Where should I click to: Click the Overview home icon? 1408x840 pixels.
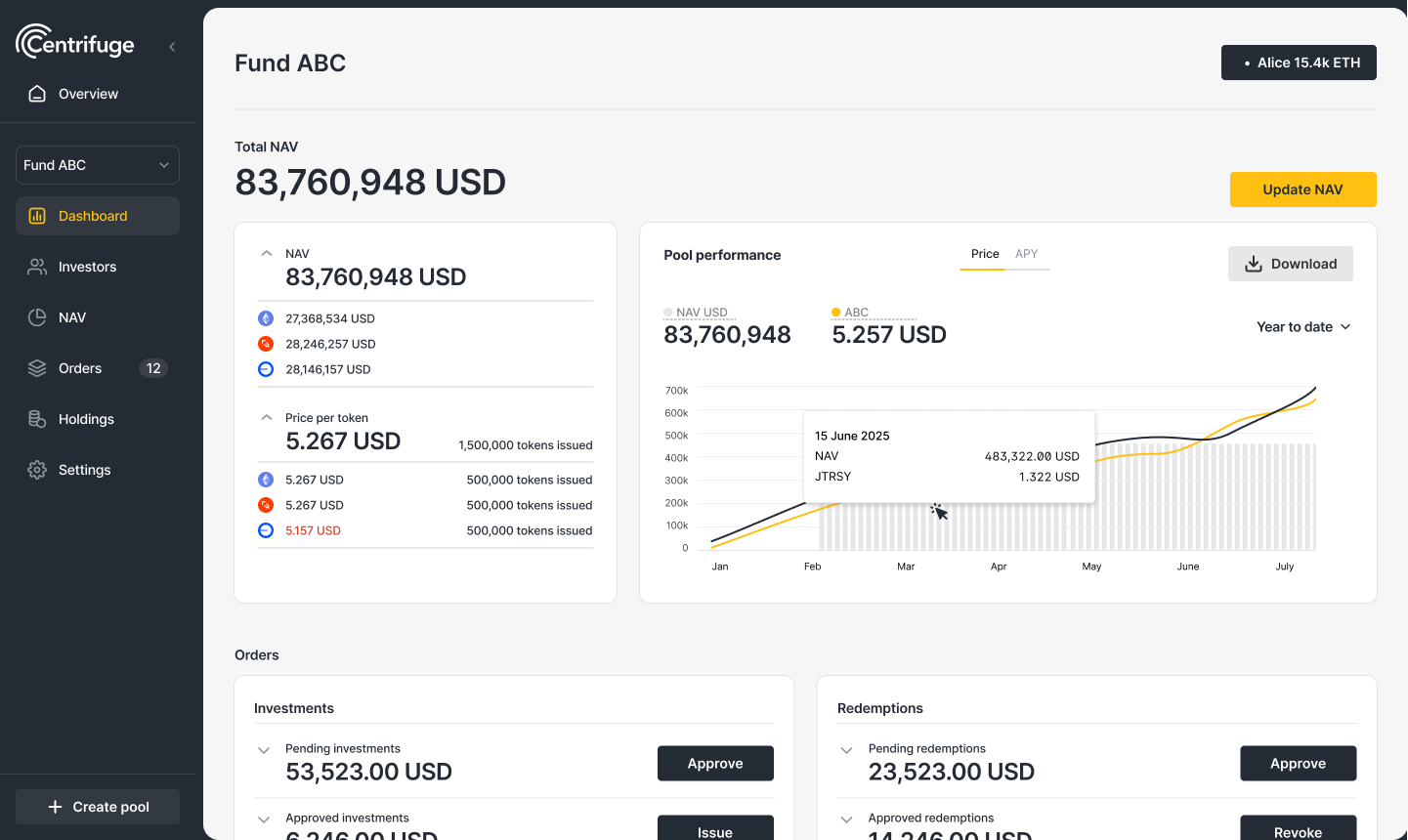click(37, 93)
